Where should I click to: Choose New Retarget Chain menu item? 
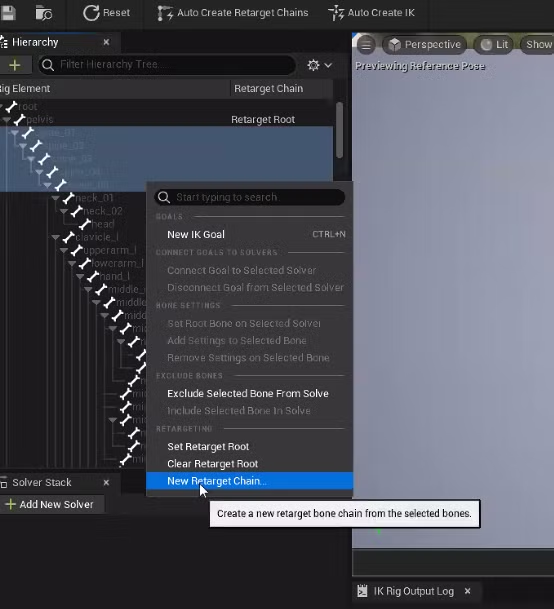249,481
